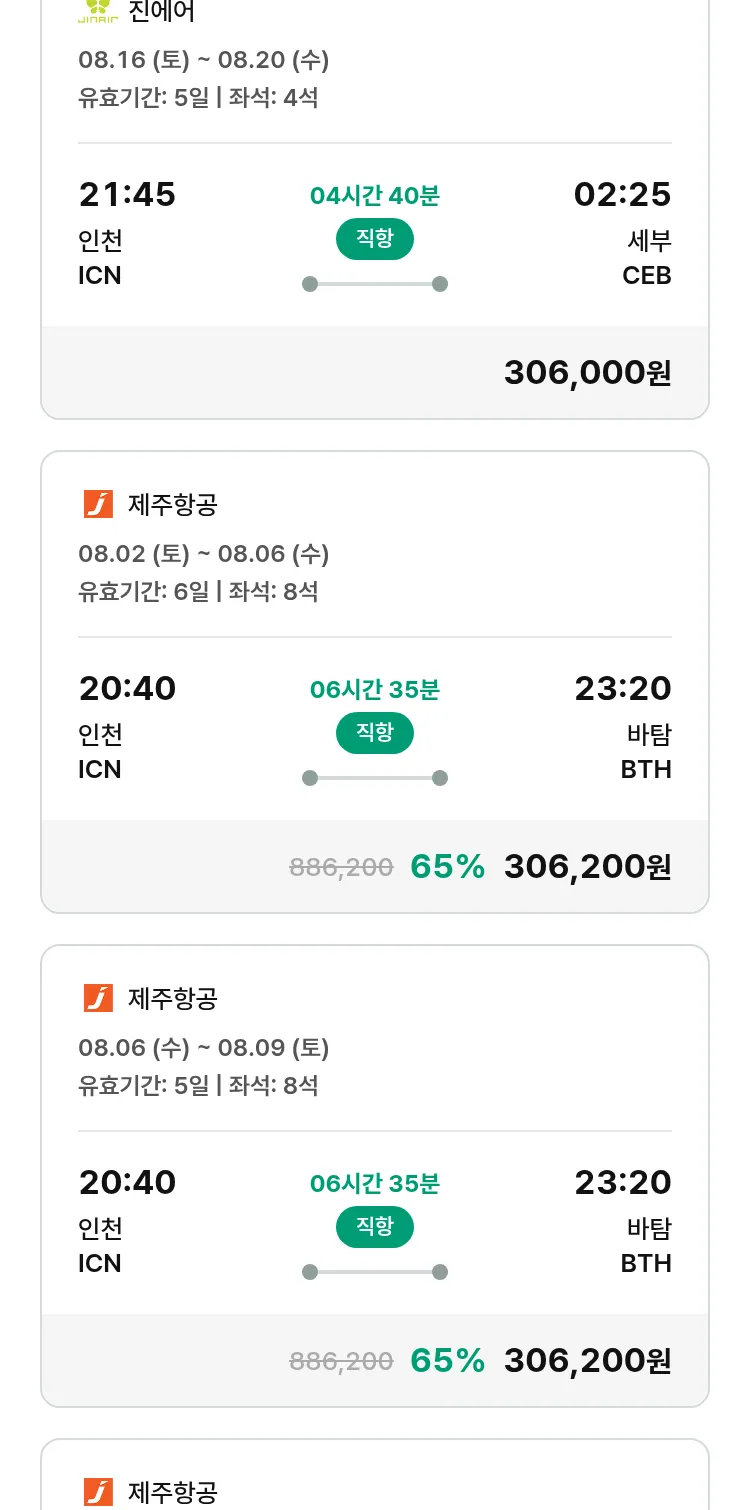
Task: Tap 직항 badge on the 08.02 Batam flight
Action: click(375, 733)
